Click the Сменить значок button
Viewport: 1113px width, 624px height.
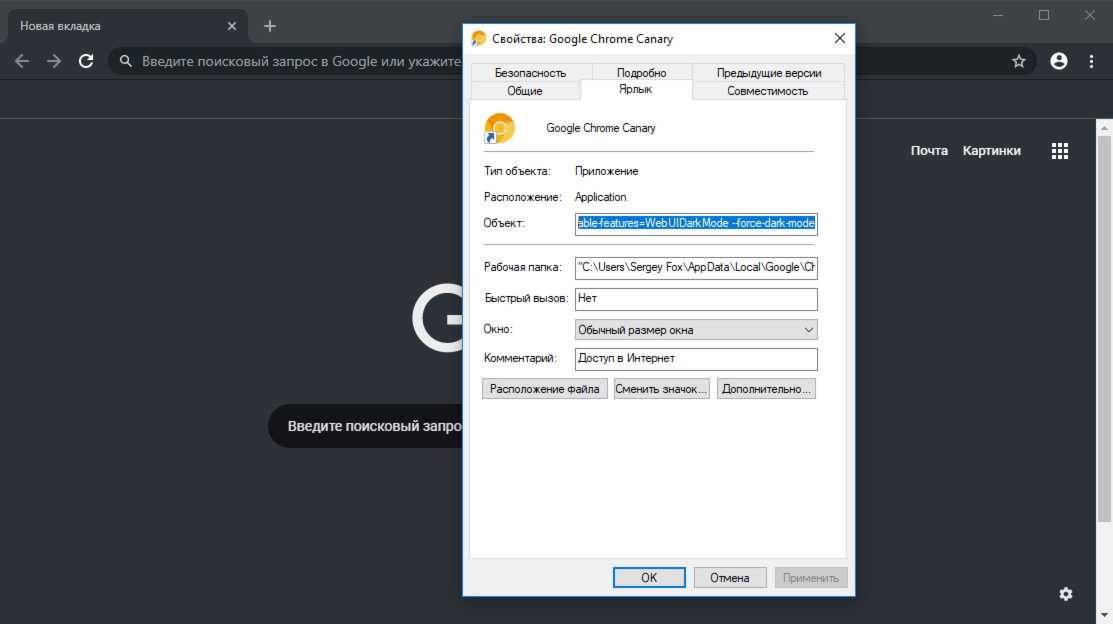(x=661, y=389)
